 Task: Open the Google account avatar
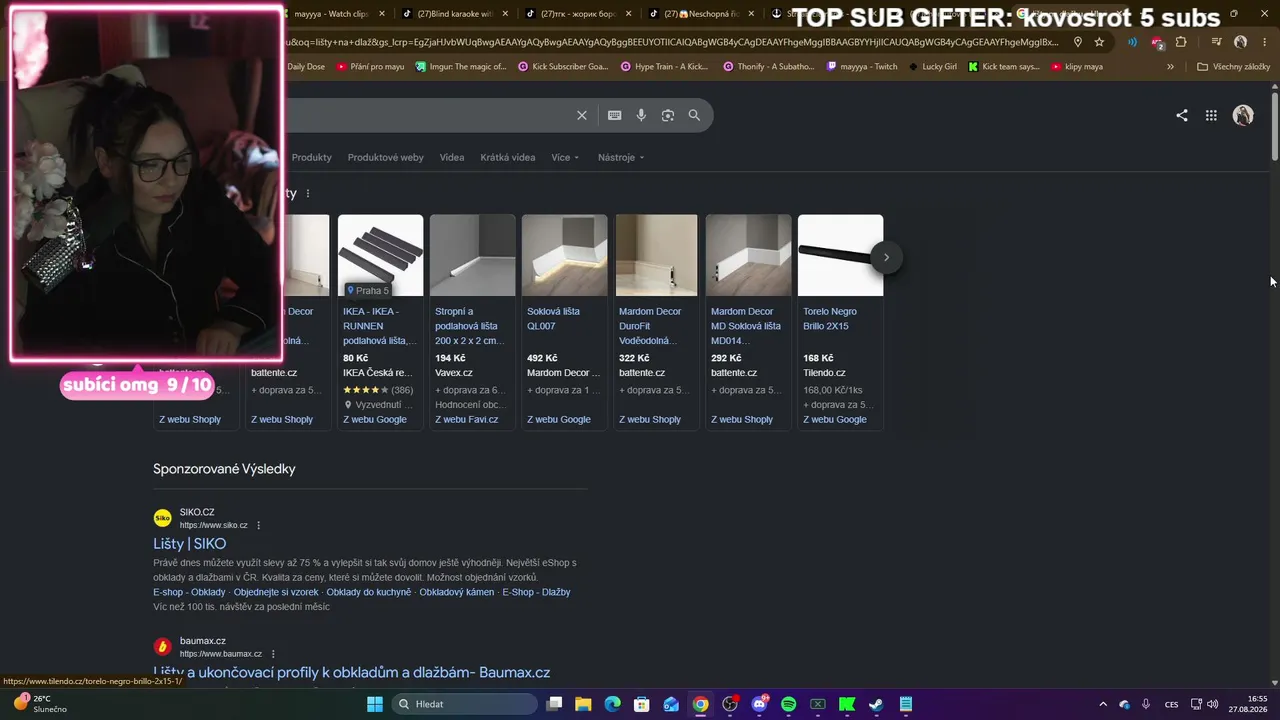tap(1243, 115)
